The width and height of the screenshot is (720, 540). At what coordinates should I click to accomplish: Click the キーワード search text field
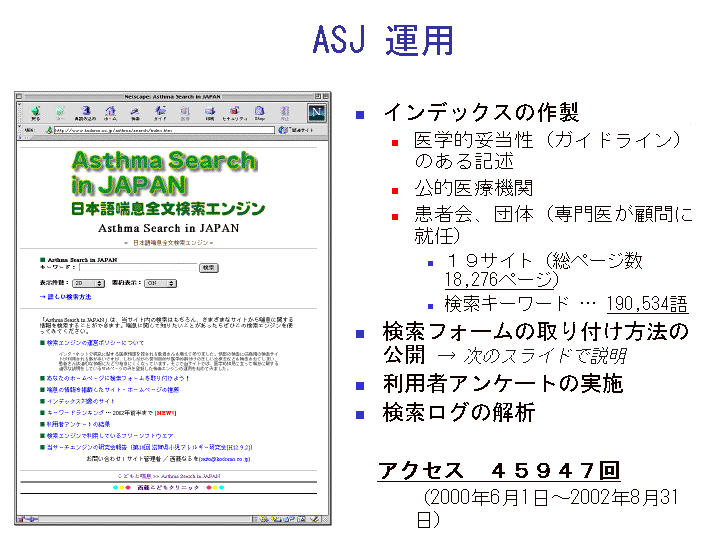(x=137, y=268)
